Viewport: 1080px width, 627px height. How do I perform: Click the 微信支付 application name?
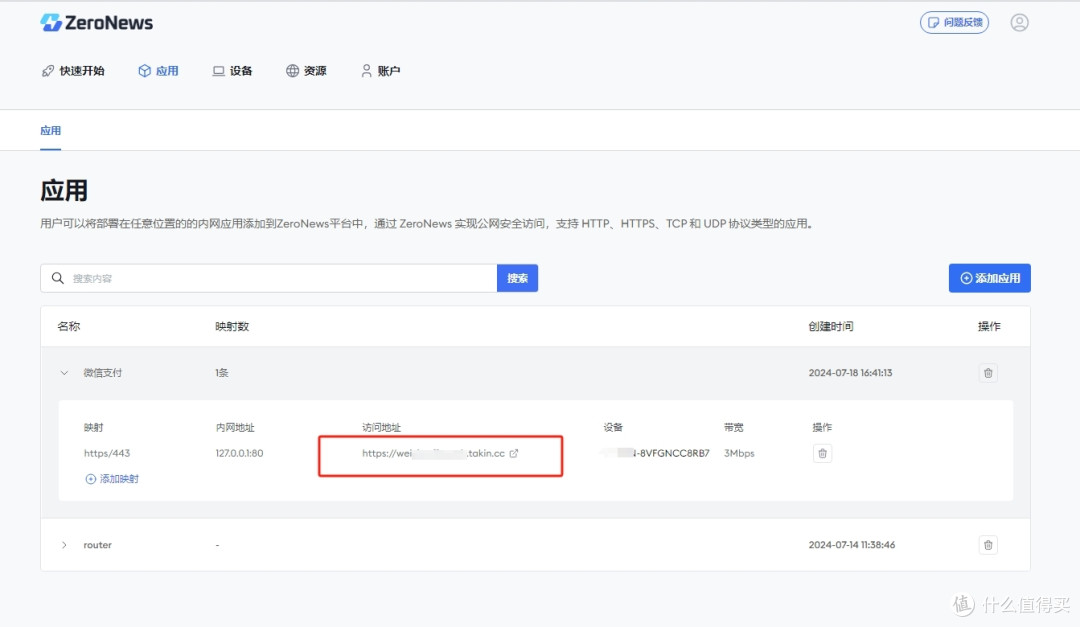pyautogui.click(x=103, y=373)
